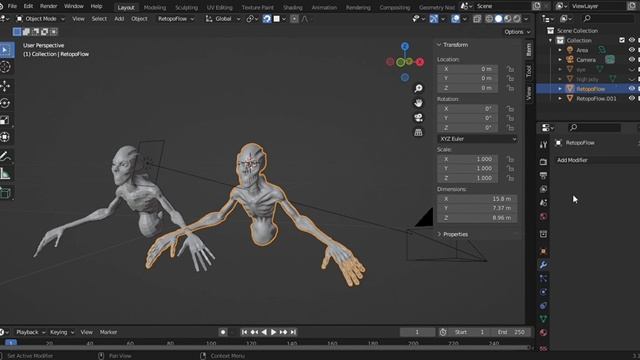Viewport: 640px width, 360px height.
Task: Click the pan view hand icon
Action: pos(418,103)
